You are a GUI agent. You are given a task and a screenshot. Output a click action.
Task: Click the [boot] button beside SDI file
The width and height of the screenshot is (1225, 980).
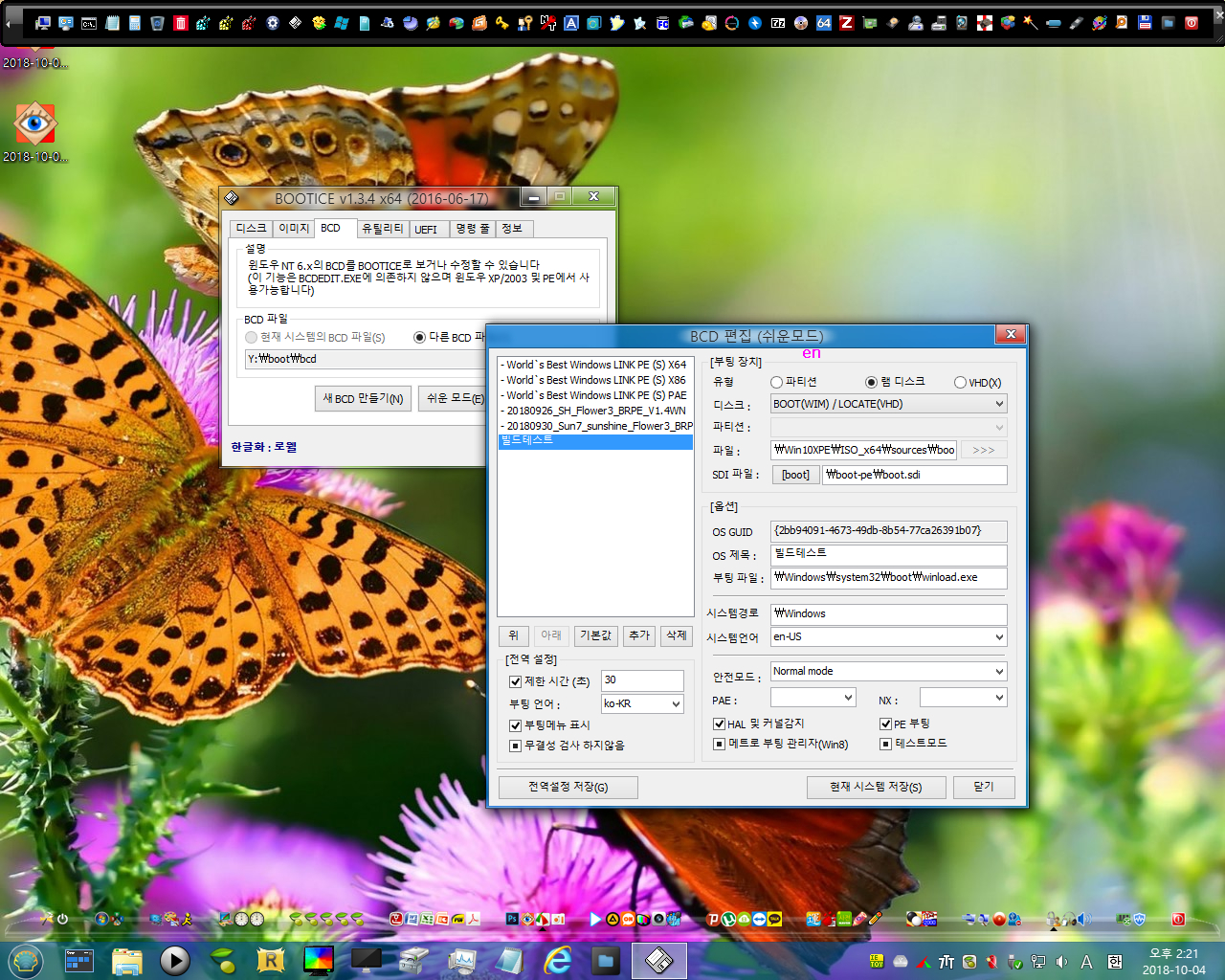pos(795,475)
